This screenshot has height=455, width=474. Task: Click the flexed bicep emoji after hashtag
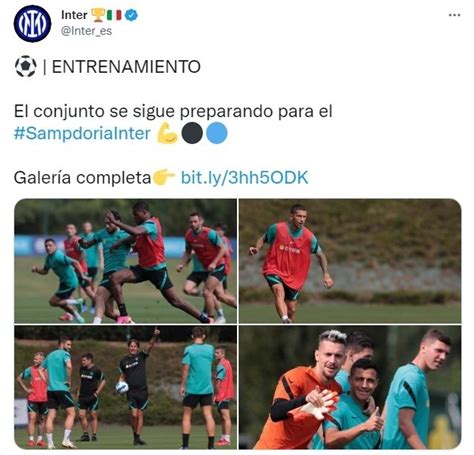tap(167, 133)
